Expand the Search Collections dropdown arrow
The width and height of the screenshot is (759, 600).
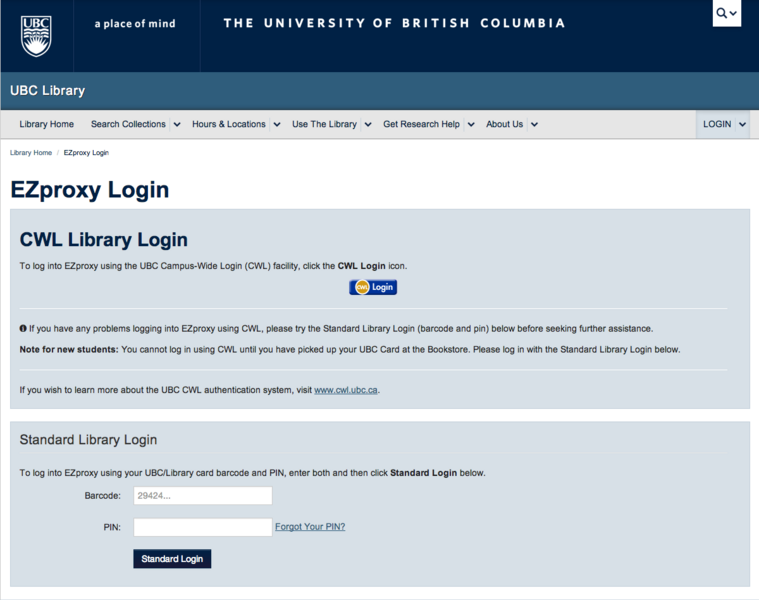click(176, 125)
